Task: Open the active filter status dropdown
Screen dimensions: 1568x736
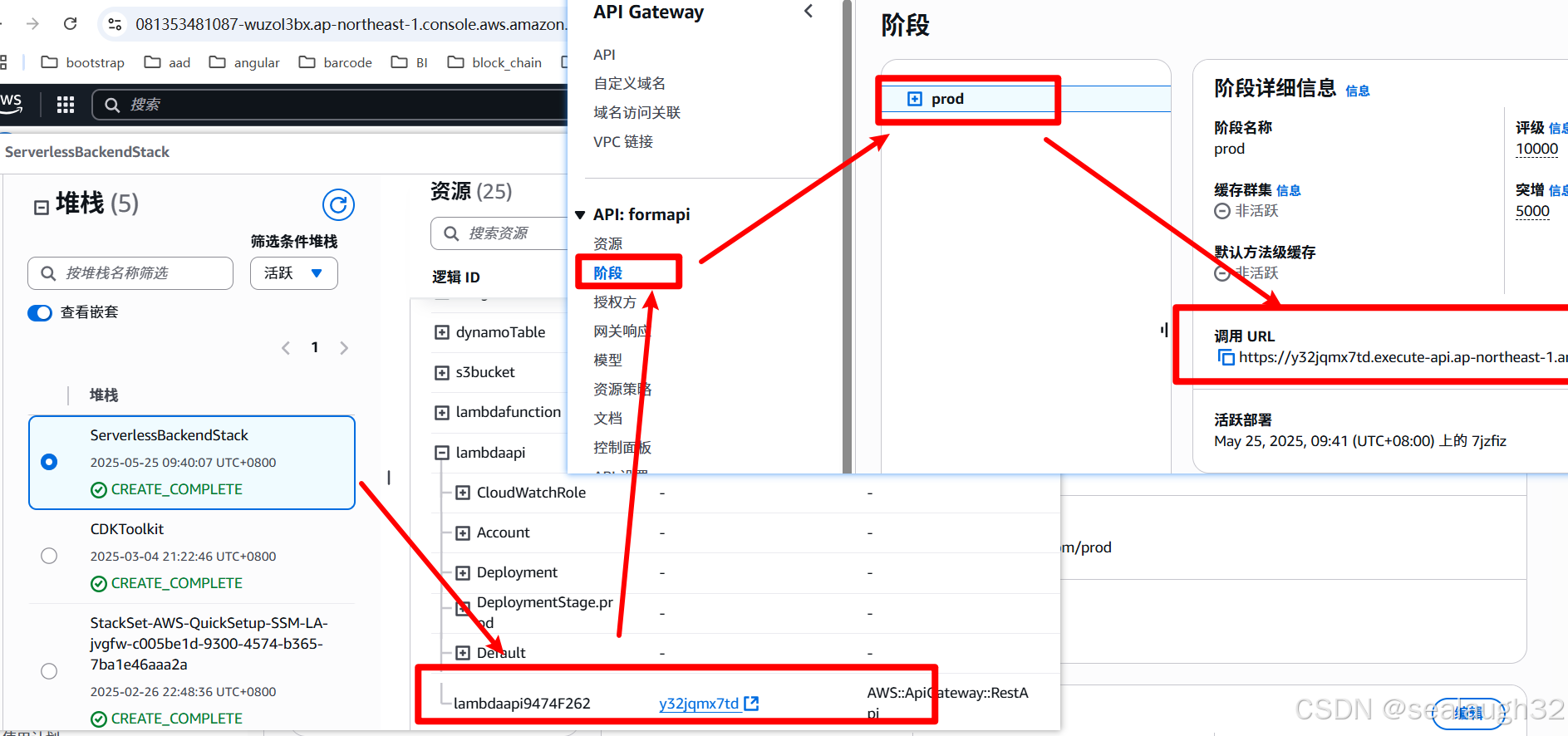Action: coord(294,273)
